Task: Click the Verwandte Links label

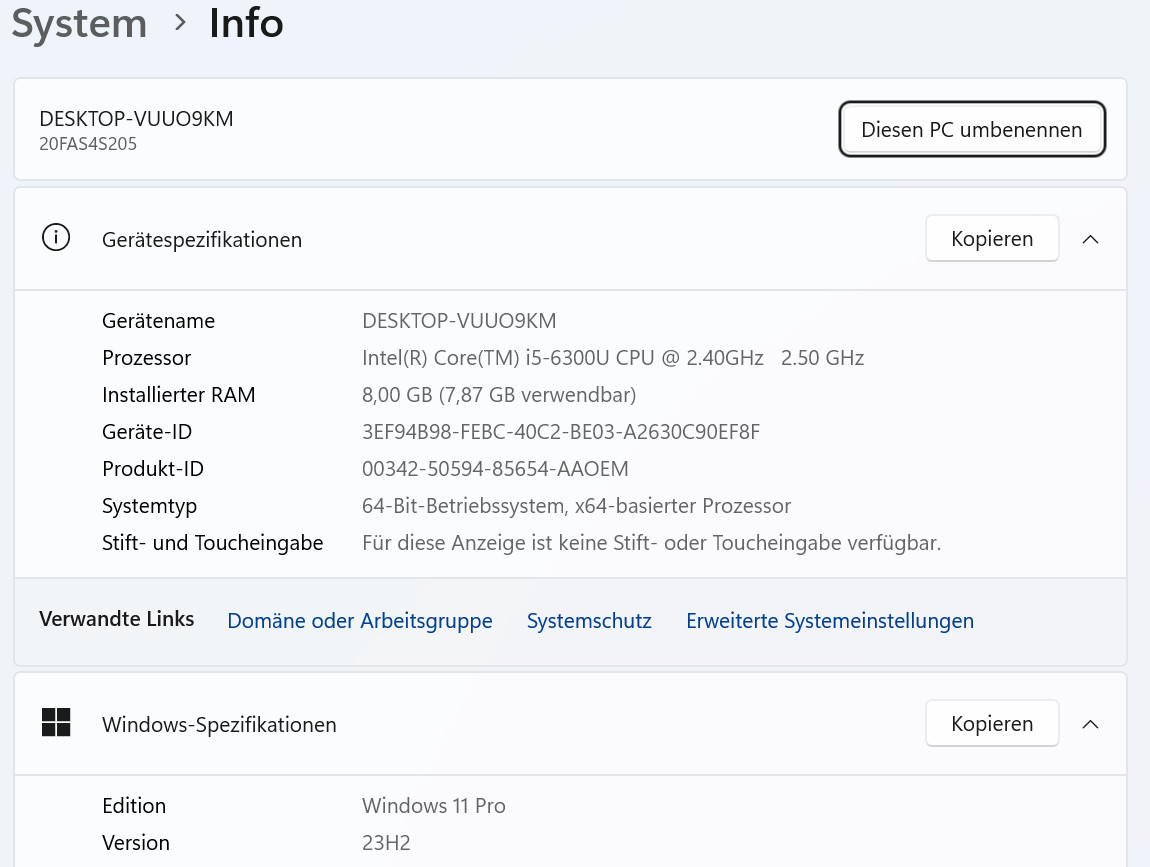Action: pyautogui.click(x=117, y=619)
